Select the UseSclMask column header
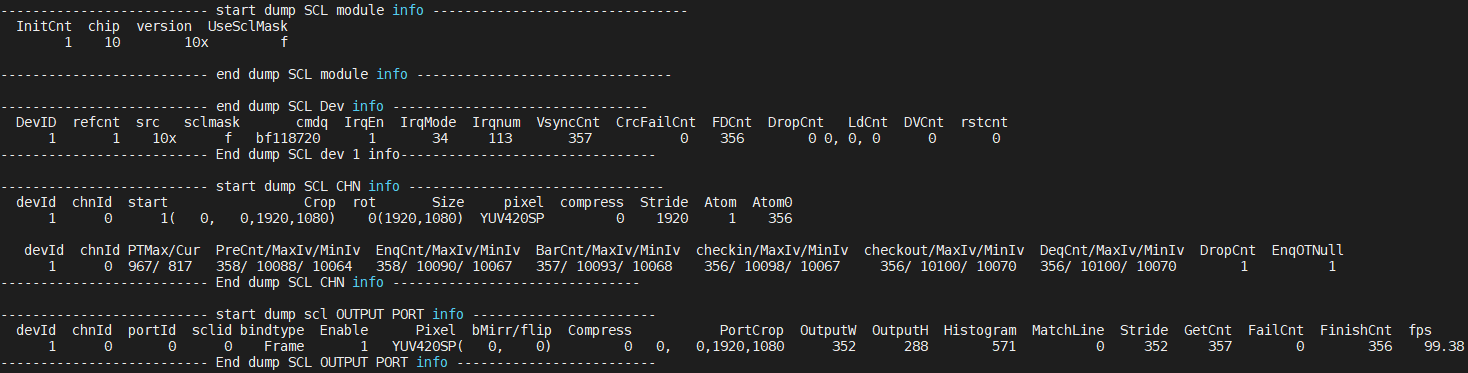 pyautogui.click(x=248, y=26)
